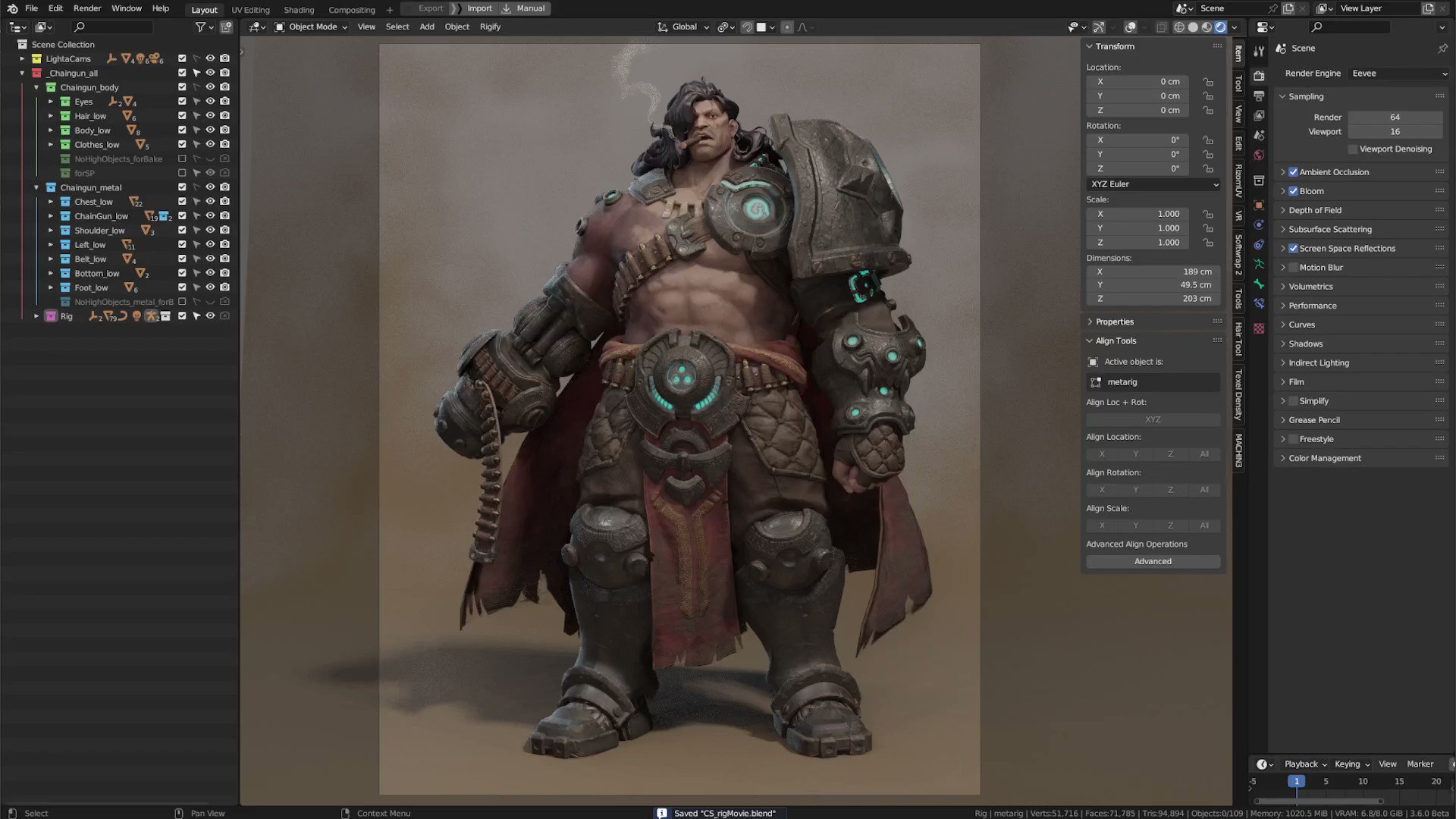The height and width of the screenshot is (819, 1456).
Task: Switch to rendered viewport shading
Action: (1220, 27)
